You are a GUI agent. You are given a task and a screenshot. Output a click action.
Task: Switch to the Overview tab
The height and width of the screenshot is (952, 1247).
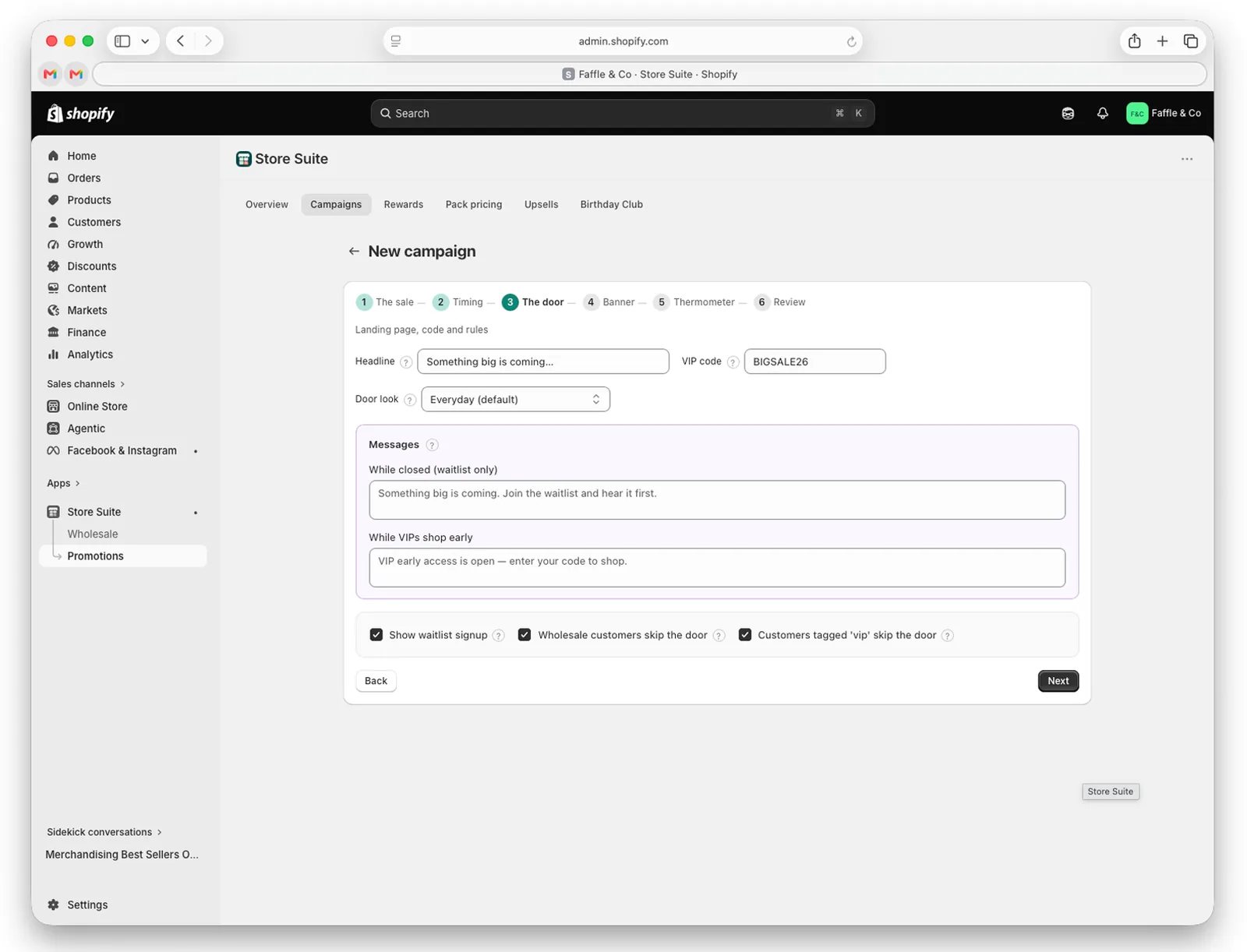coord(267,205)
